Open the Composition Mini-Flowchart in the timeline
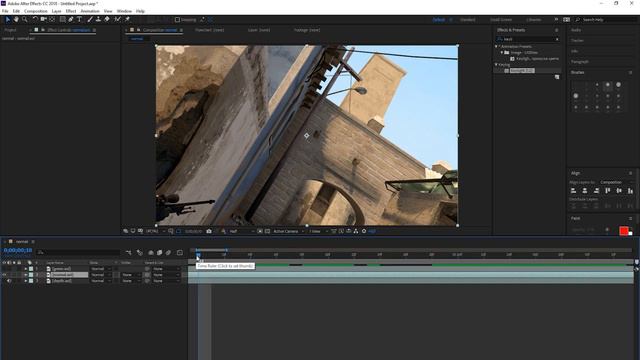Image resolution: width=640 pixels, height=360 pixels. coord(129,253)
